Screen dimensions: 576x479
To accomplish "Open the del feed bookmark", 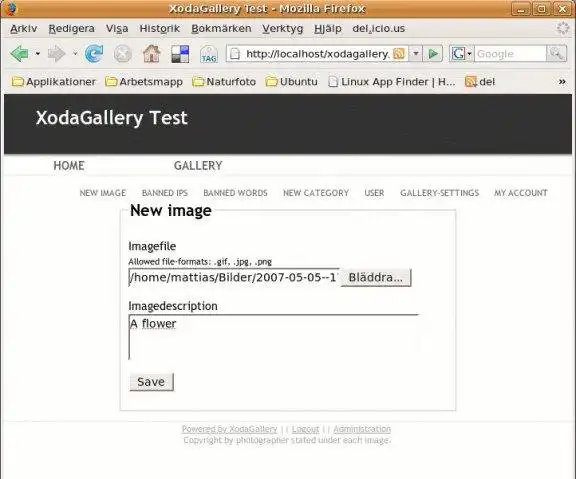I will tap(480, 82).
